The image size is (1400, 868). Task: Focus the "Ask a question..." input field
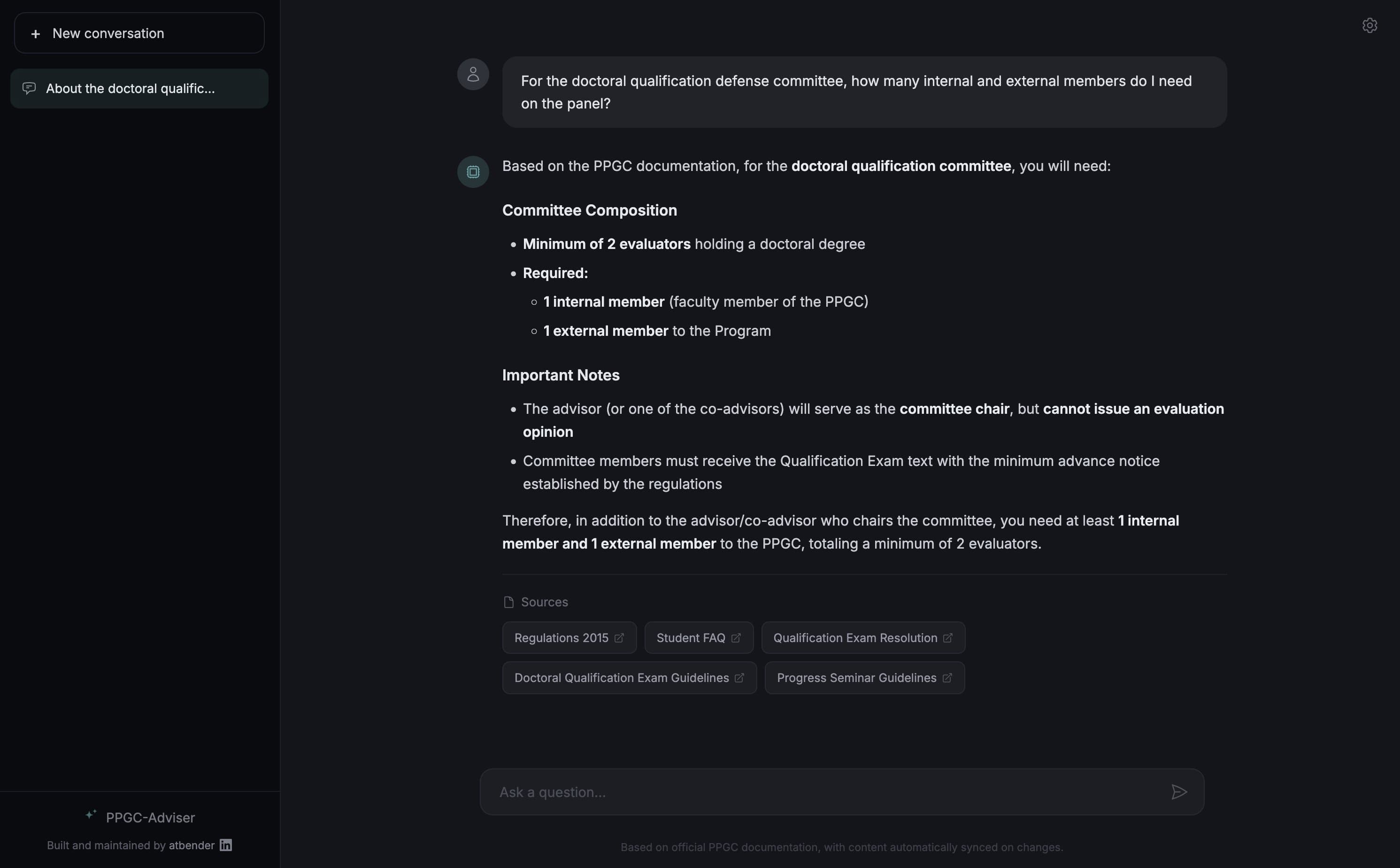pyautogui.click(x=826, y=792)
